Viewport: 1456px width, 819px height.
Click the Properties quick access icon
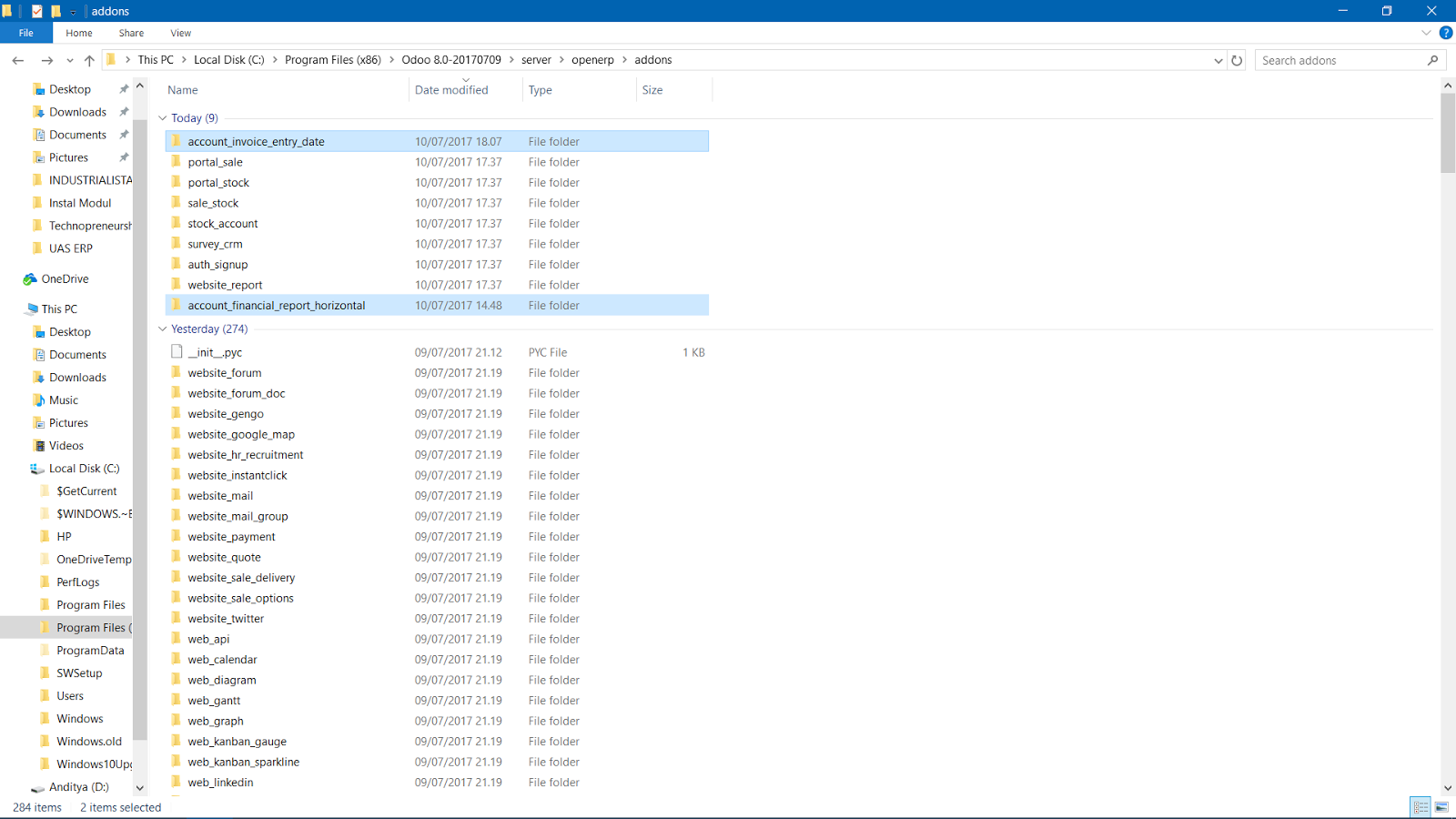[37, 11]
